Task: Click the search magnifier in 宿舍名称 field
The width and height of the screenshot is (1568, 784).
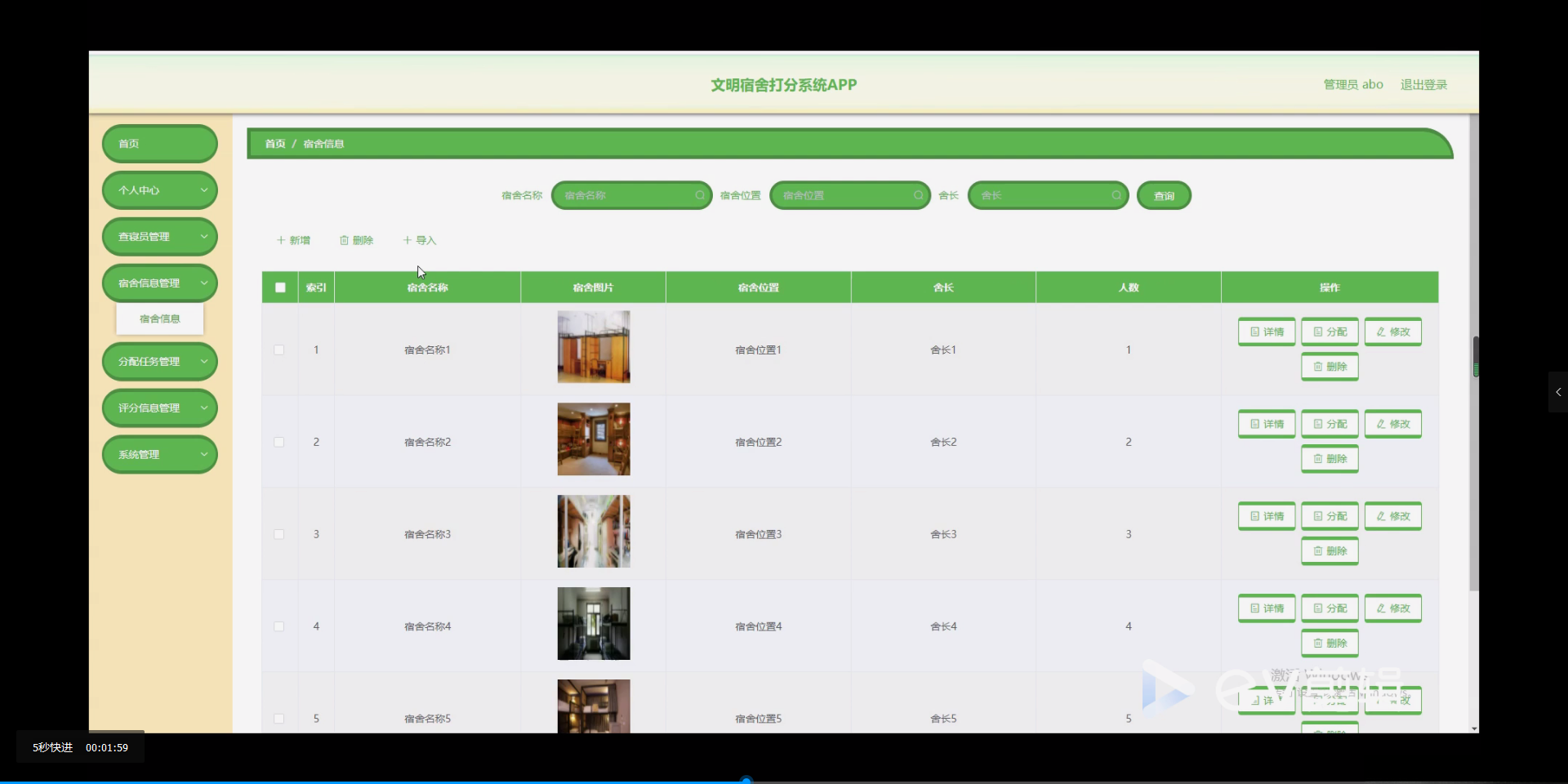Action: pos(701,195)
